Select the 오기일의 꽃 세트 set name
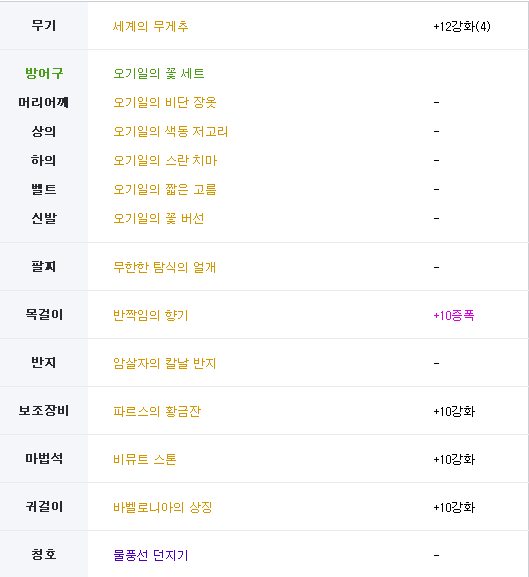This screenshot has height=577, width=529. [x=159, y=73]
